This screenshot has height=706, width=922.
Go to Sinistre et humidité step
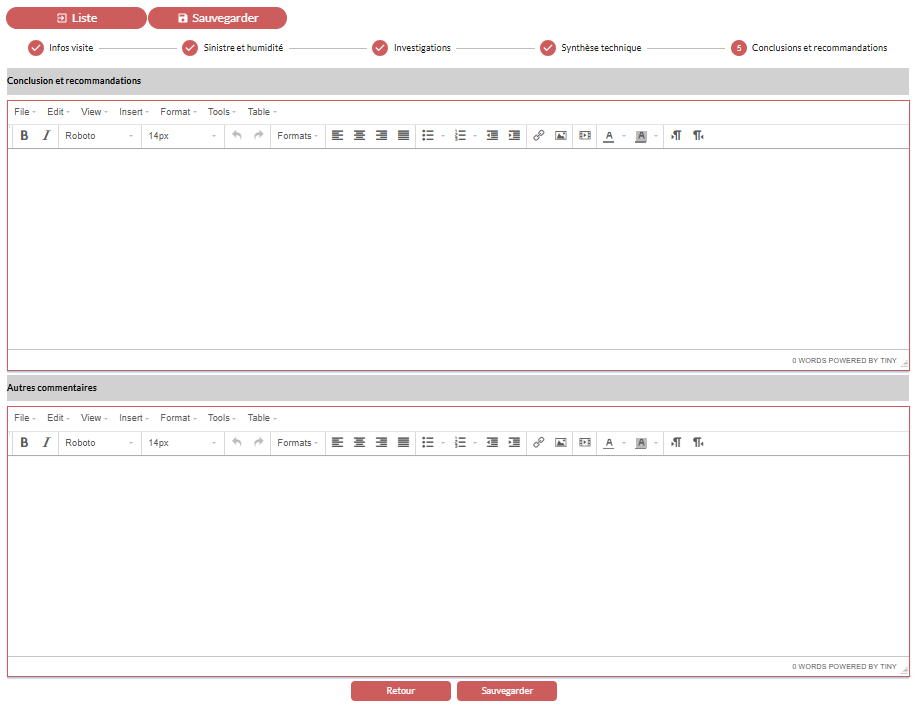(233, 48)
